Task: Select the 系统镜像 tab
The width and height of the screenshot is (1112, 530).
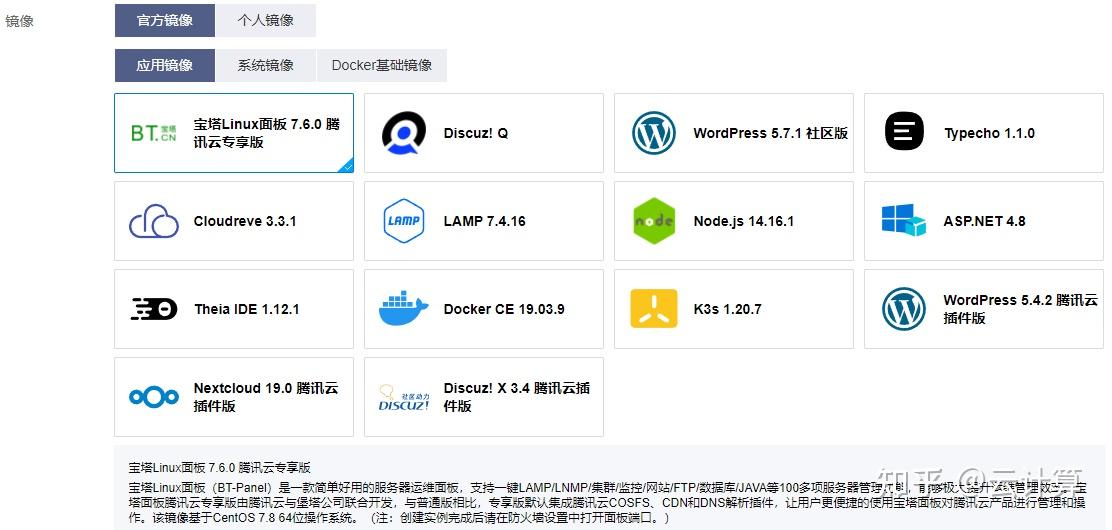Action: tap(265, 65)
